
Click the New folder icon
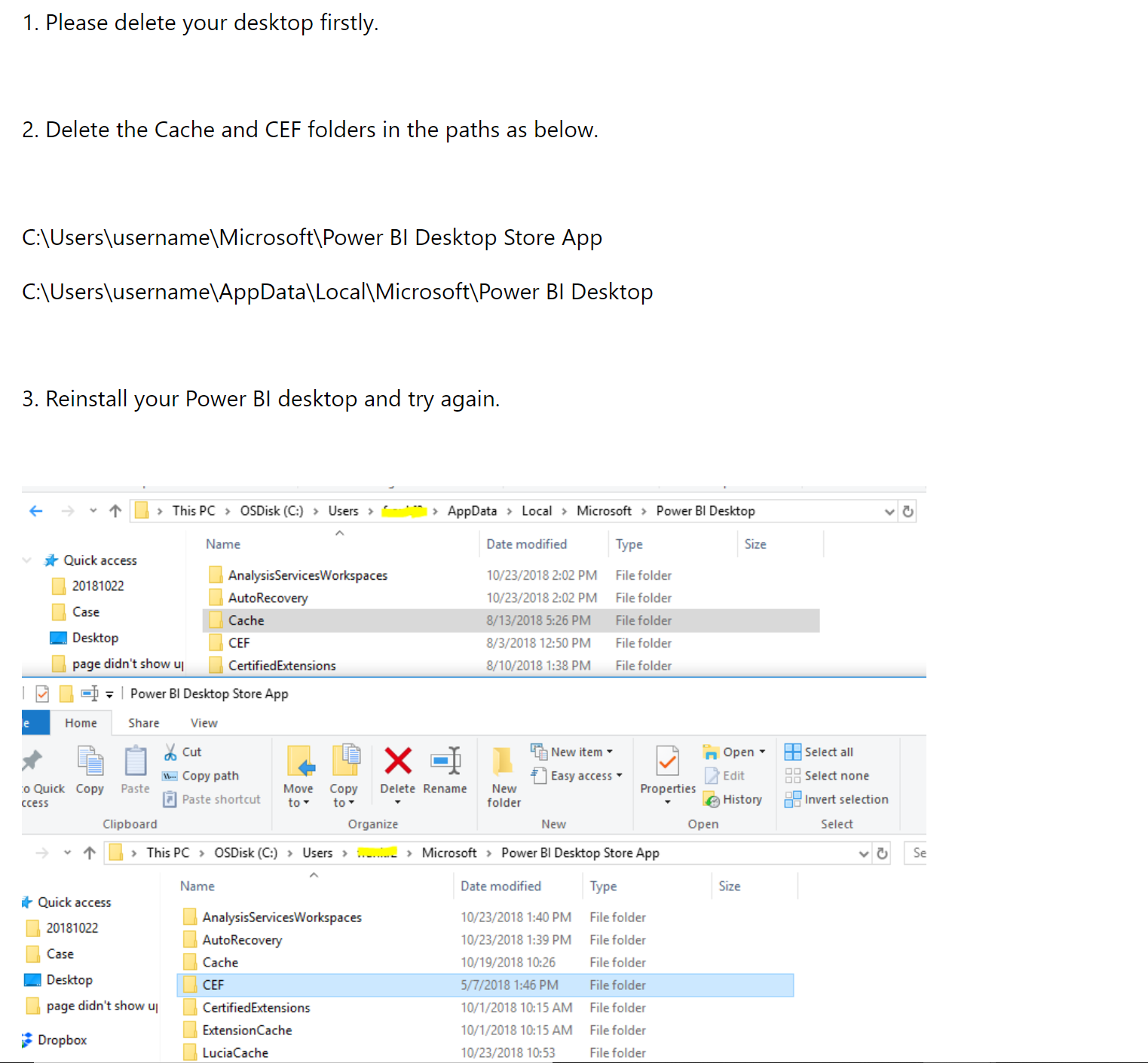click(502, 761)
